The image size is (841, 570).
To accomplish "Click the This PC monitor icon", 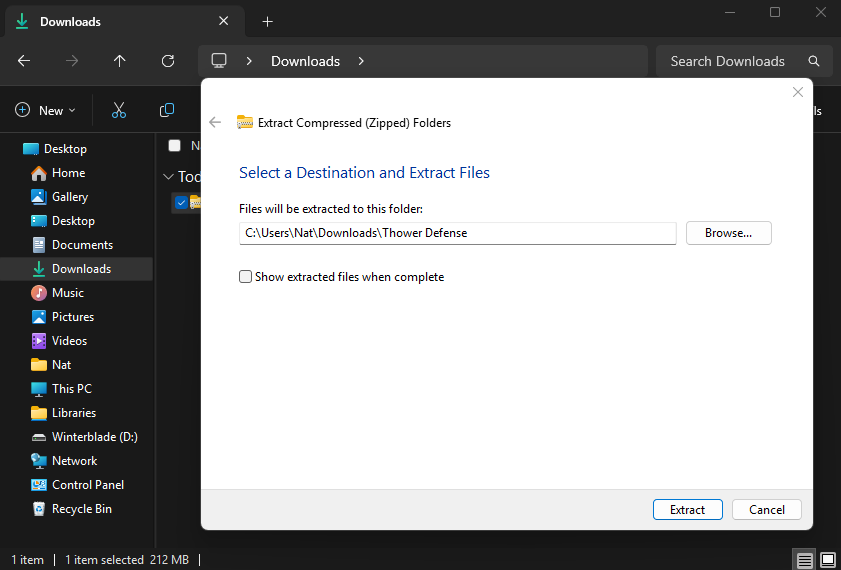I will (39, 389).
